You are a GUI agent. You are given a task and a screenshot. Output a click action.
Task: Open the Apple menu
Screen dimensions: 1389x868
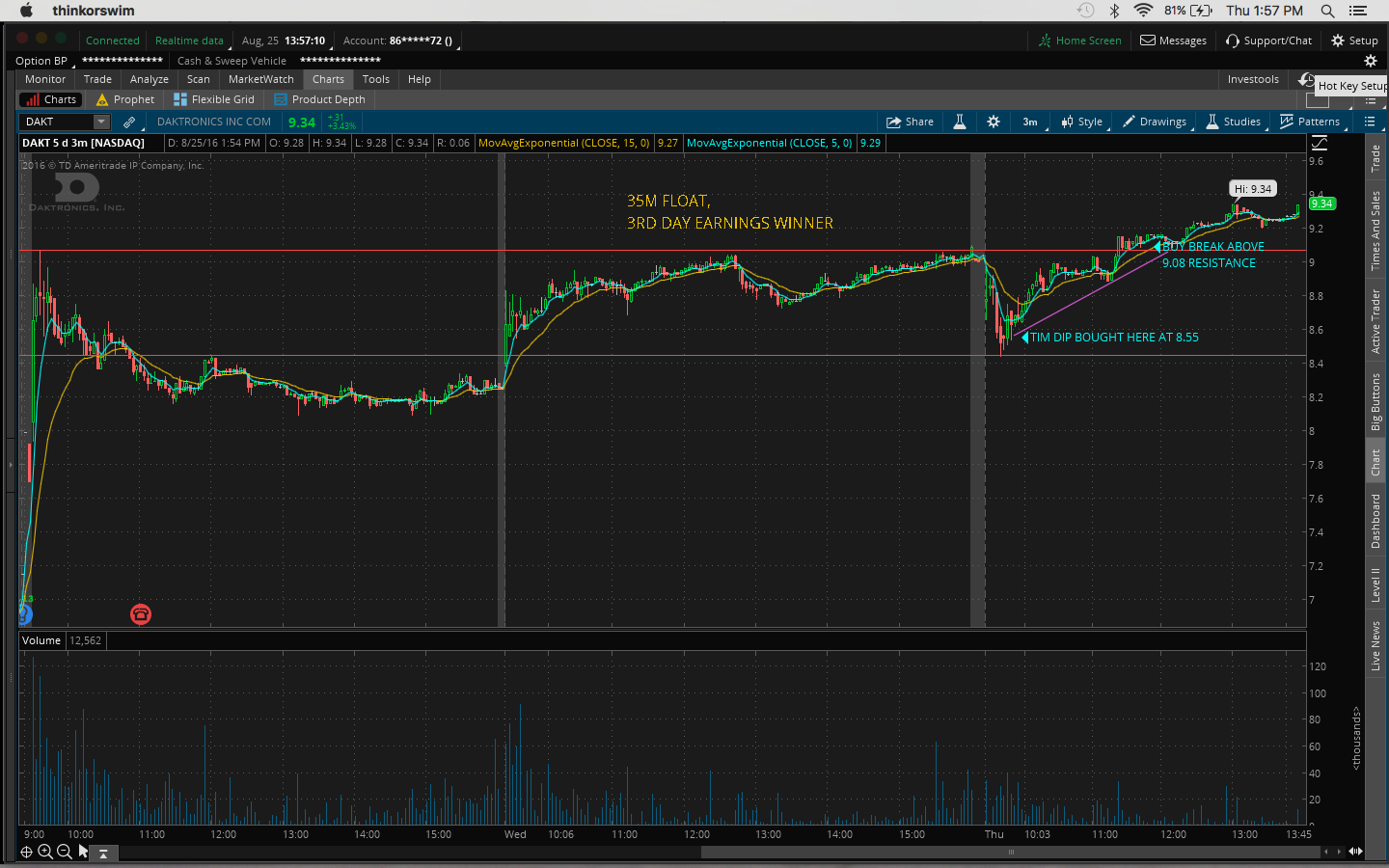tap(26, 11)
